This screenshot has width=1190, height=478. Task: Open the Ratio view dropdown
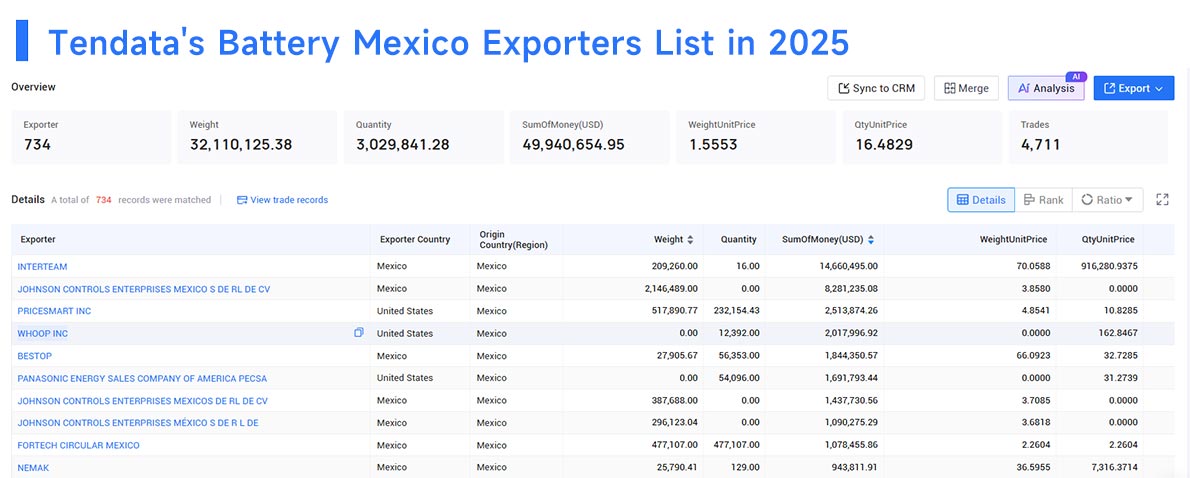point(1107,200)
